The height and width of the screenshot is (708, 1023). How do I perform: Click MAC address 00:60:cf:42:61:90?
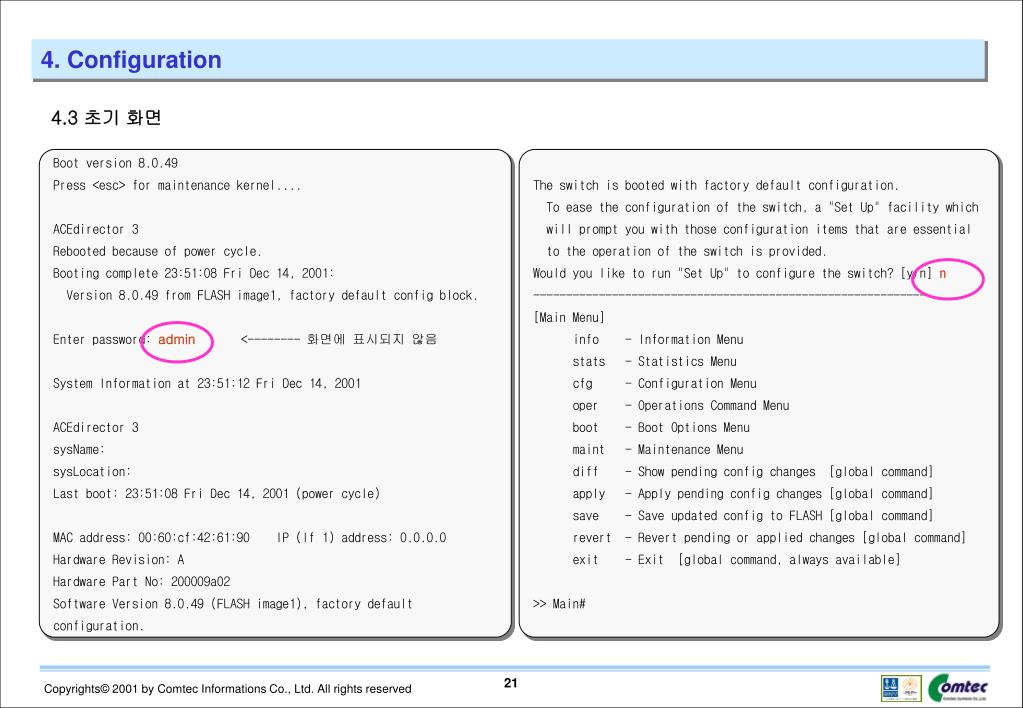[x=151, y=538]
